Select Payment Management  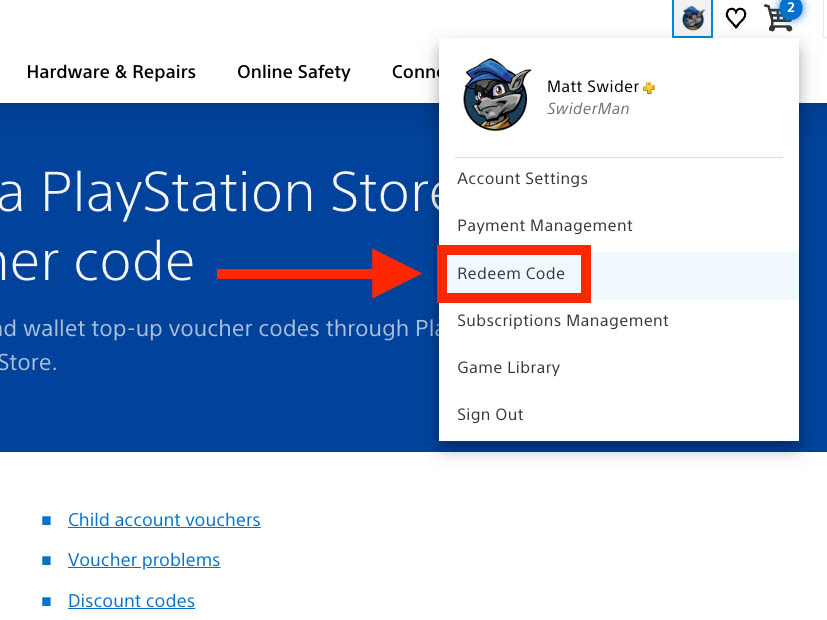544,225
